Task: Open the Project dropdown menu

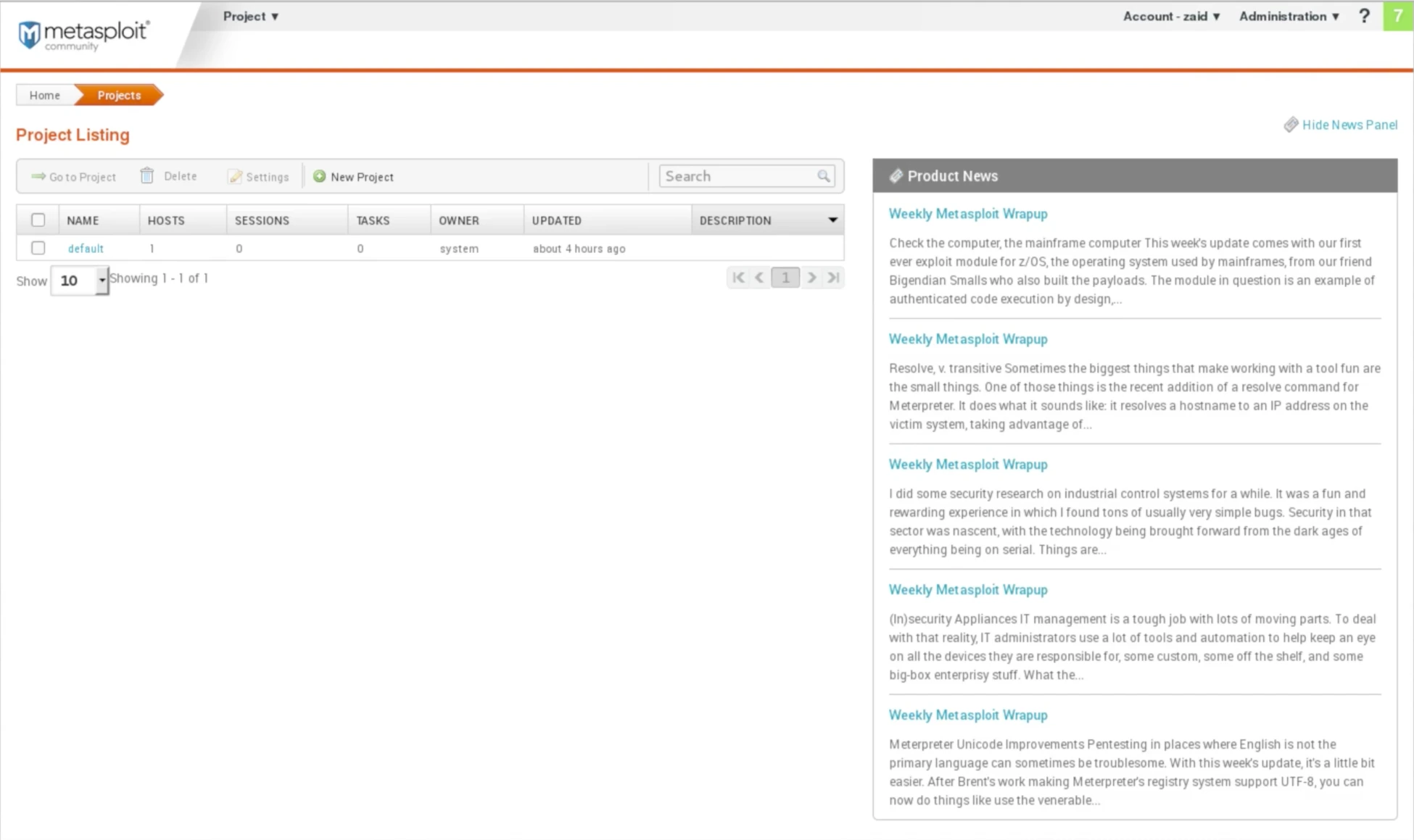Action: tap(251, 16)
